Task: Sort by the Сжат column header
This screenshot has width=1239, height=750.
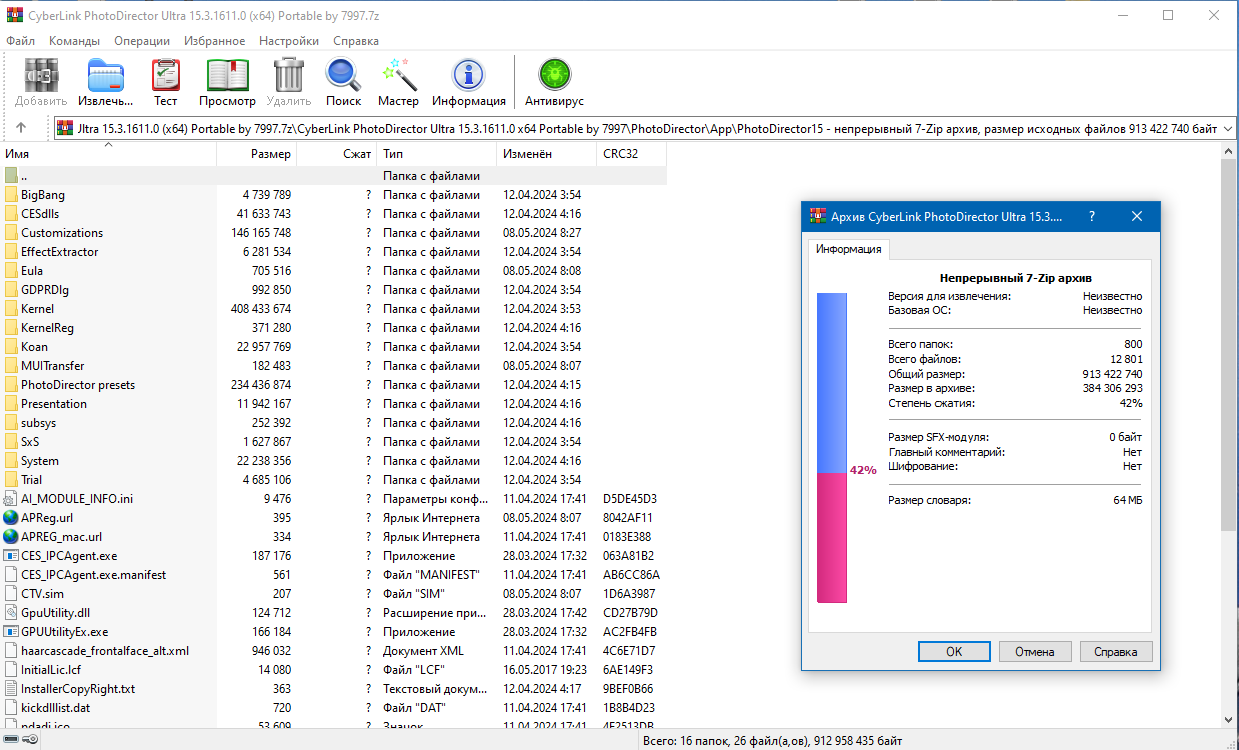Action: click(x=337, y=154)
